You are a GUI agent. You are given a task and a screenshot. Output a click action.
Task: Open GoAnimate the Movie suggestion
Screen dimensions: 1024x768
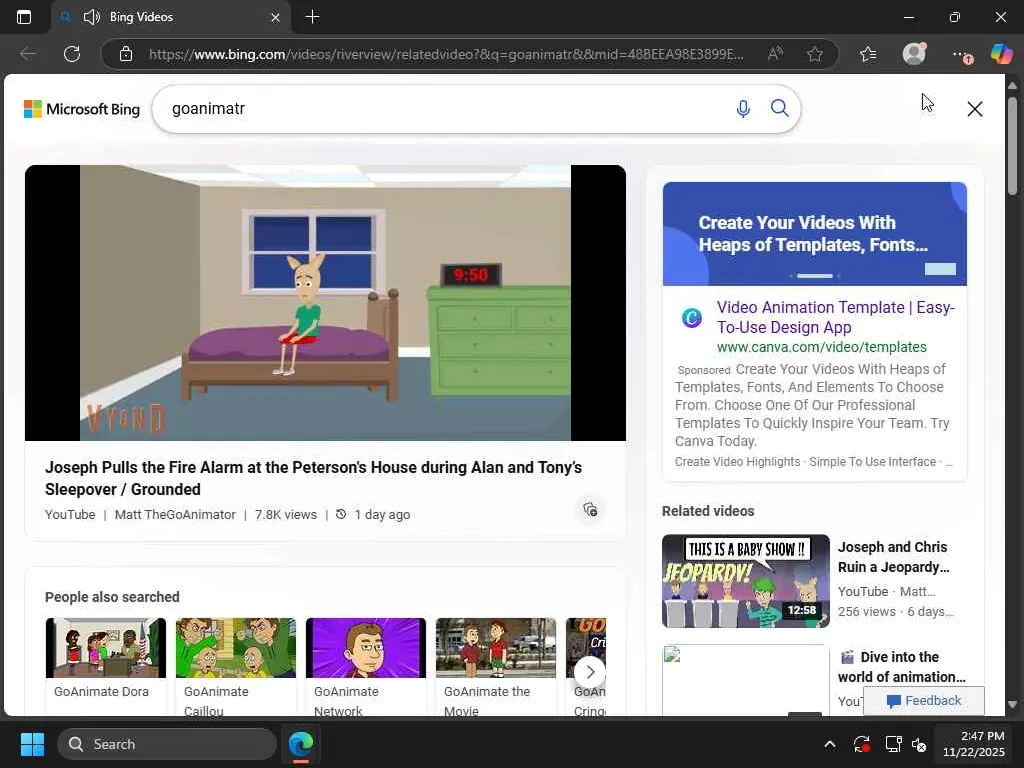(496, 666)
